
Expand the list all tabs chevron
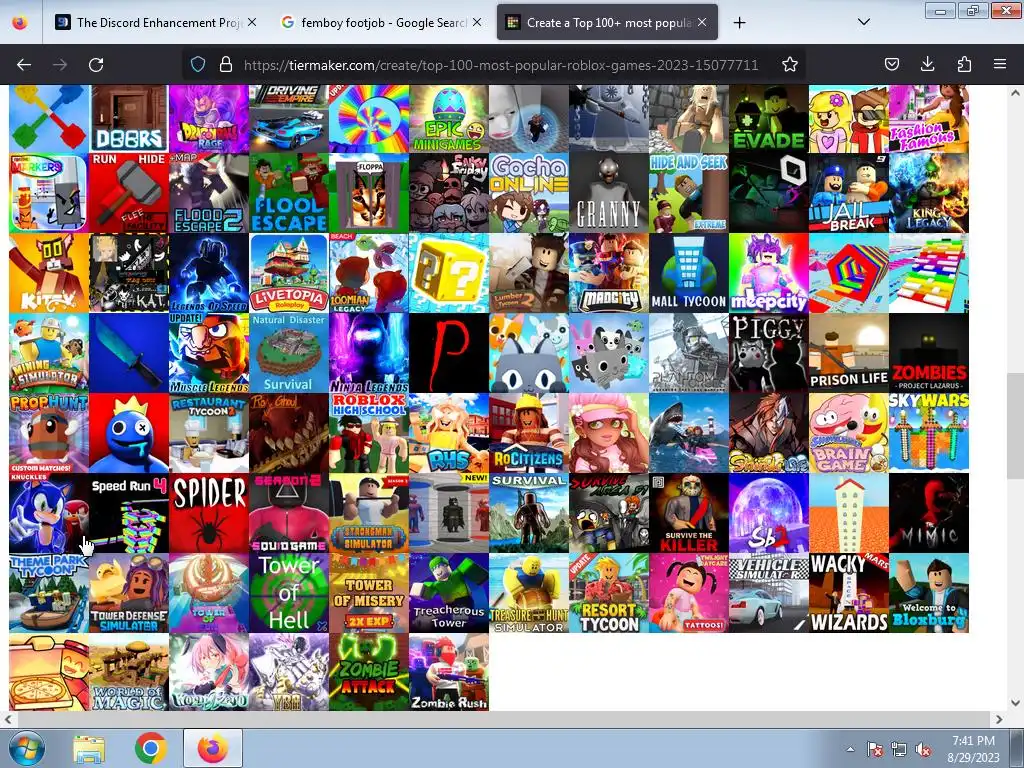tap(863, 22)
